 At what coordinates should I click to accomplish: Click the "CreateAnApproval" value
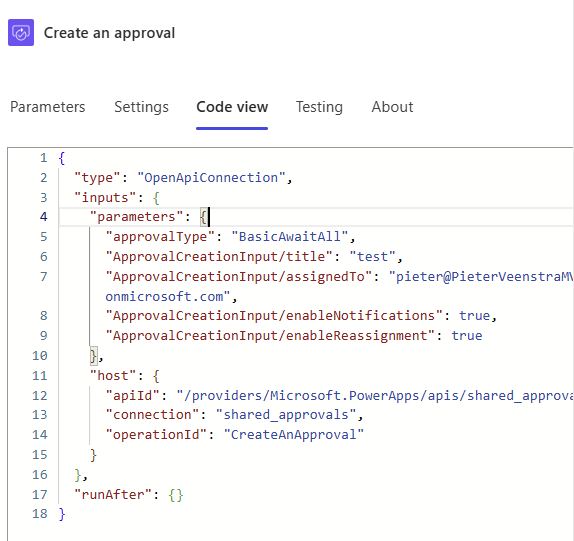pos(294,435)
